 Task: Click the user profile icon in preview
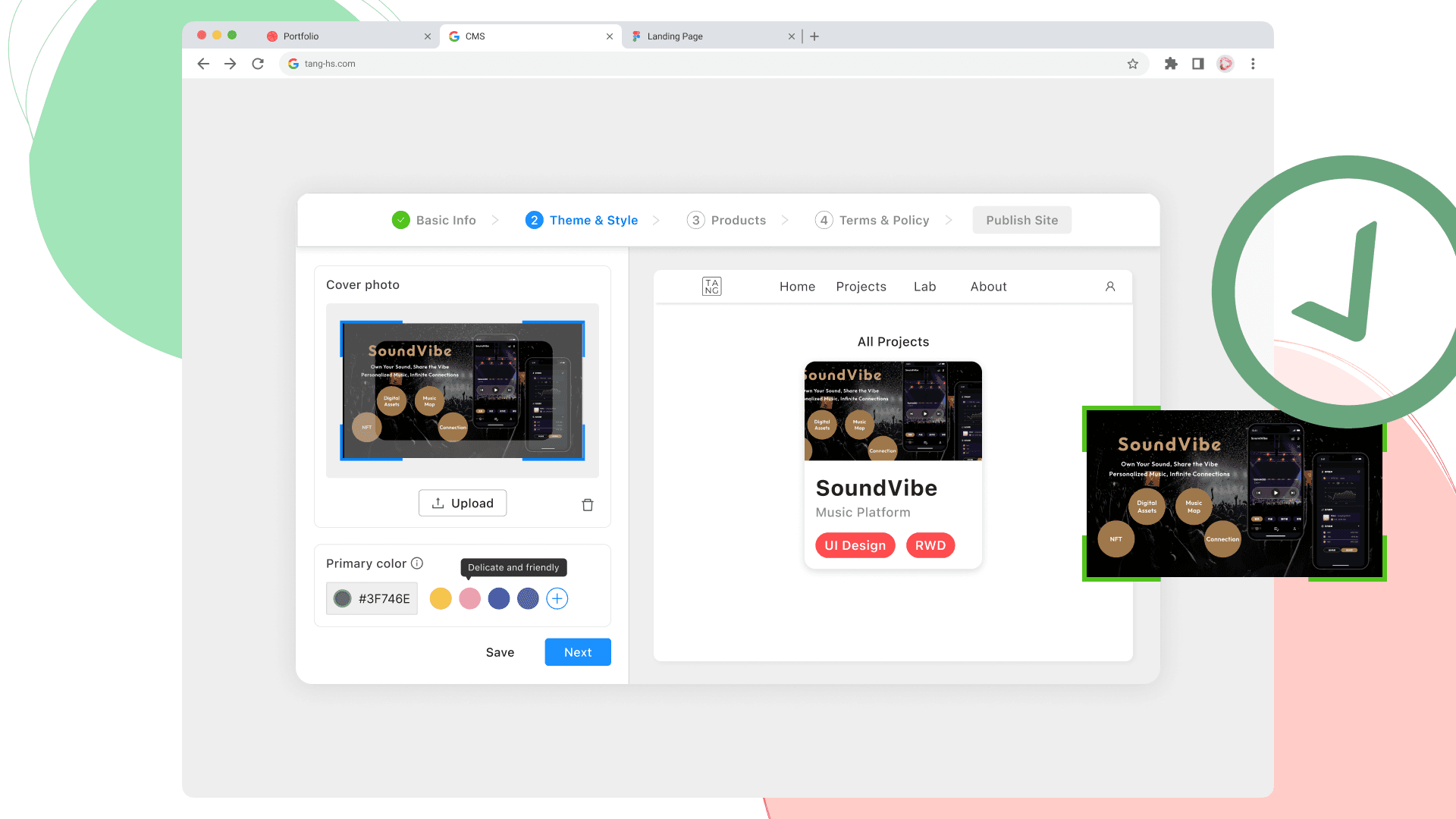1110,287
